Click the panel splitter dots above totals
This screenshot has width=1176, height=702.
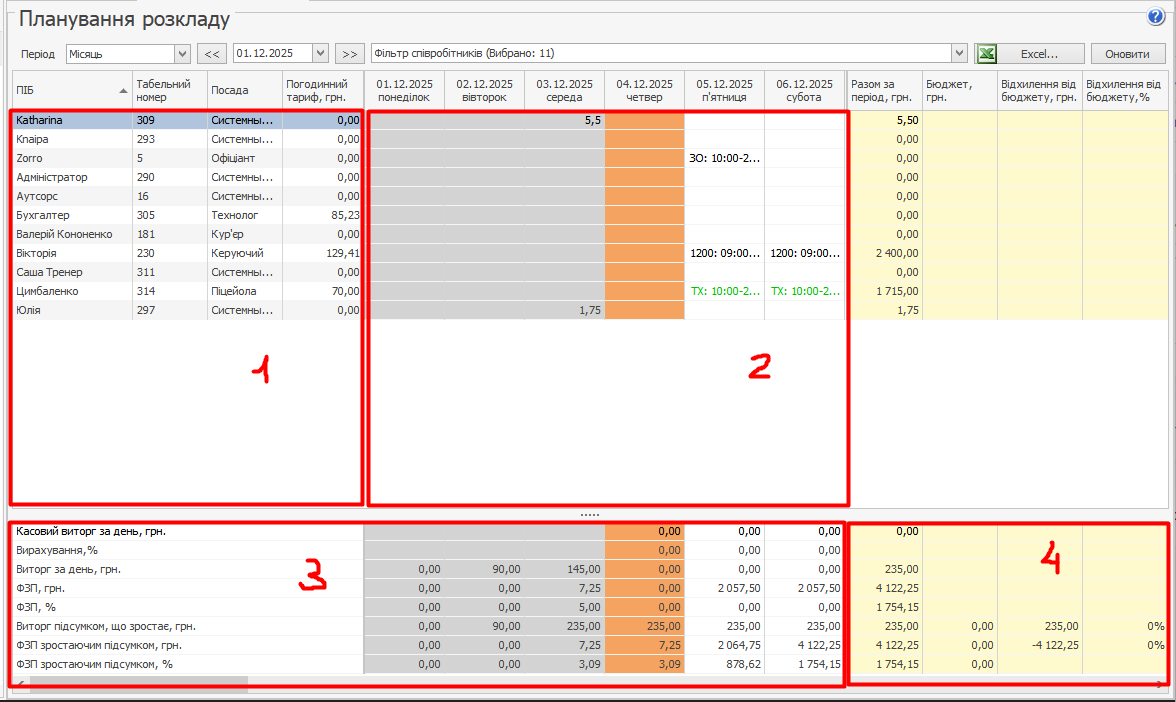(589, 514)
